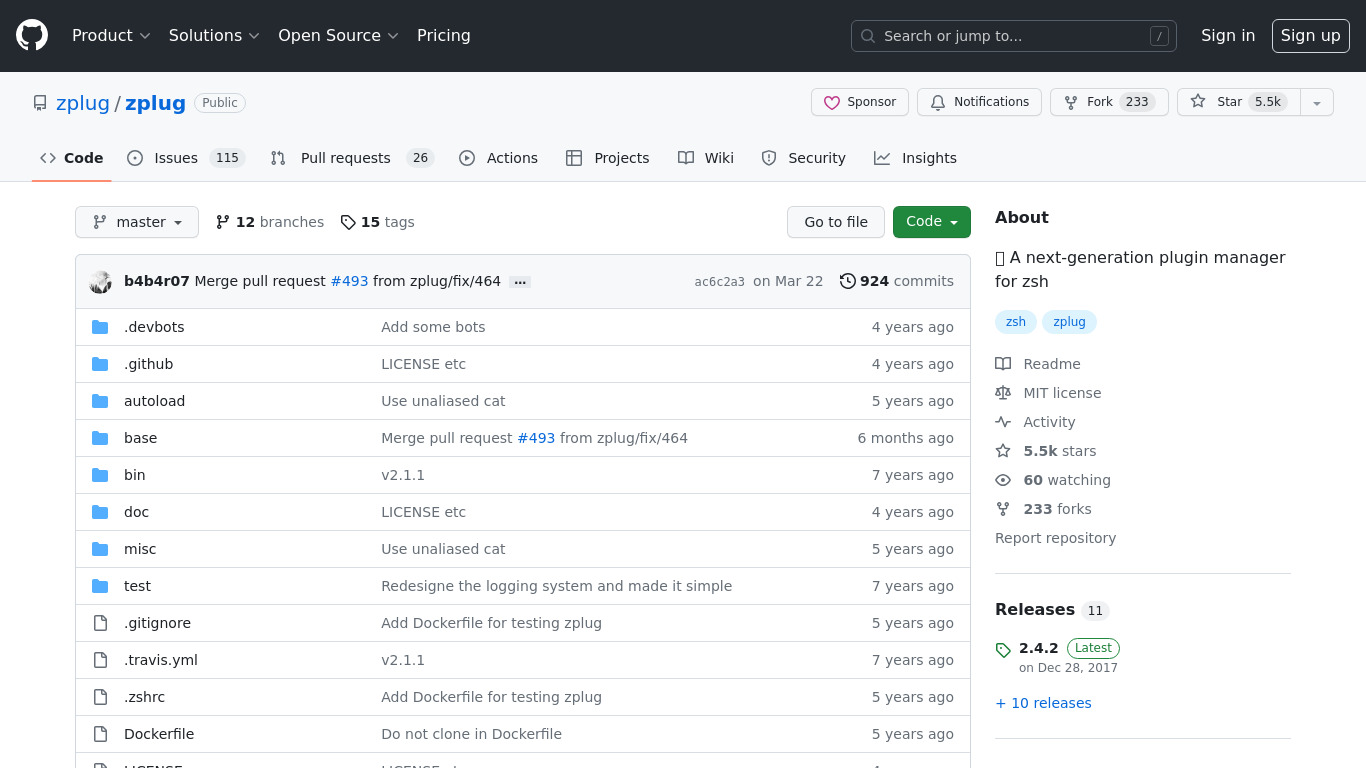Click the tag icon beside 15 tags

click(348, 222)
